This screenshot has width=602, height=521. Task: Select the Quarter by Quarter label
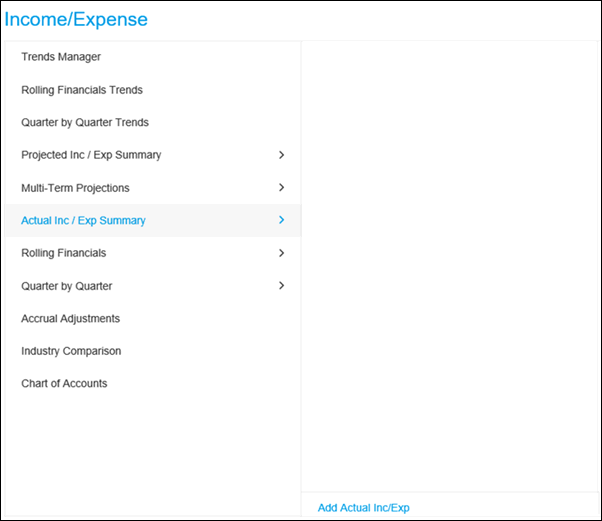coord(67,286)
